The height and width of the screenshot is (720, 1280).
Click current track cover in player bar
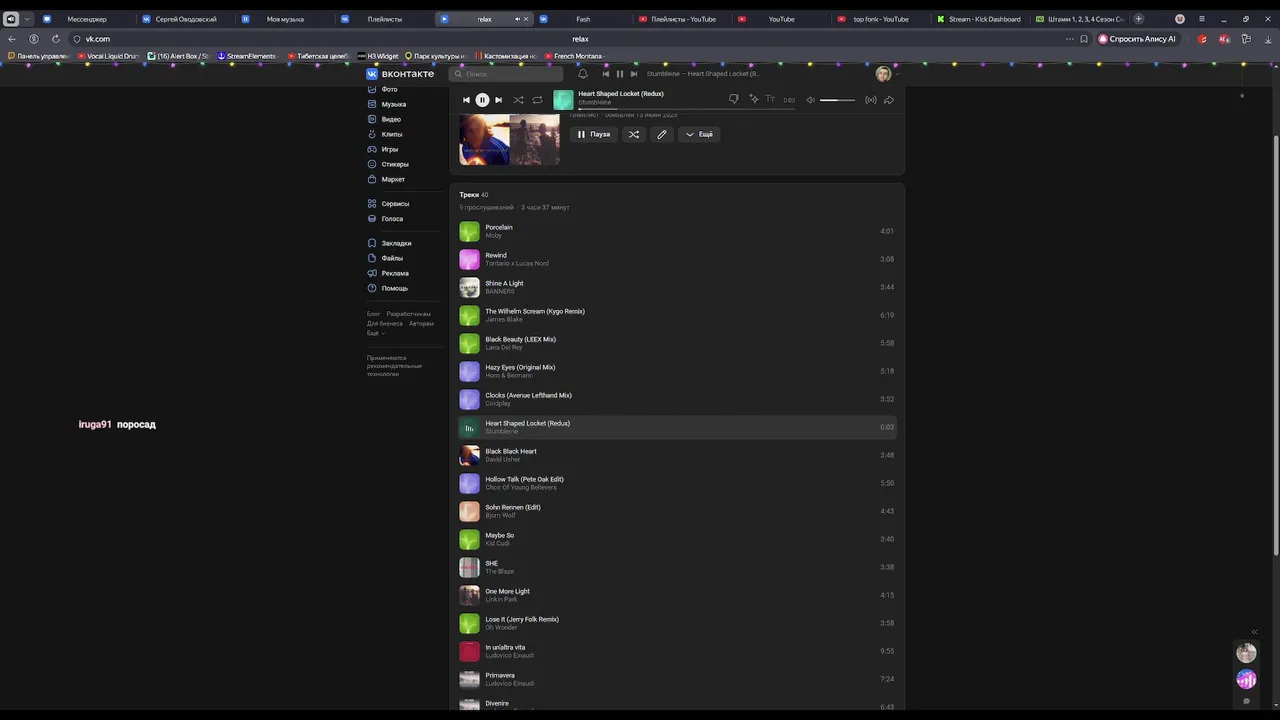pyautogui.click(x=563, y=100)
